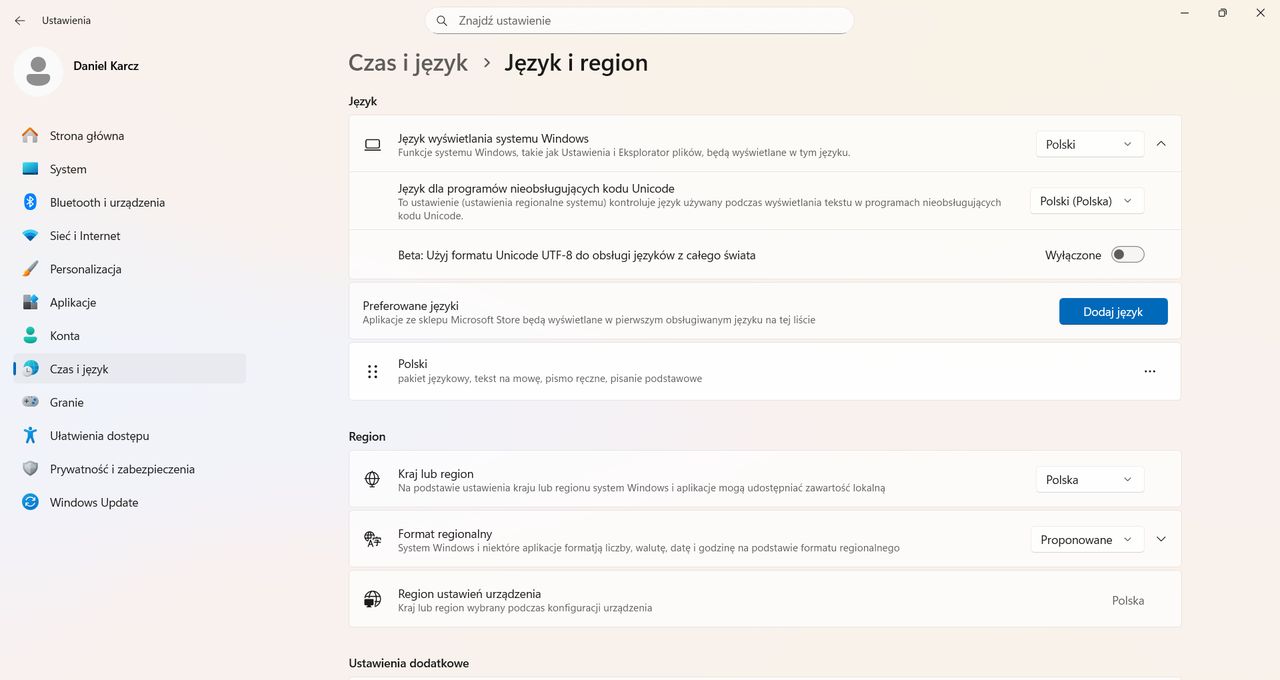This screenshot has width=1280, height=680.
Task: Open the Język wyświetlania systemu Windows dropdown
Action: (x=1089, y=144)
